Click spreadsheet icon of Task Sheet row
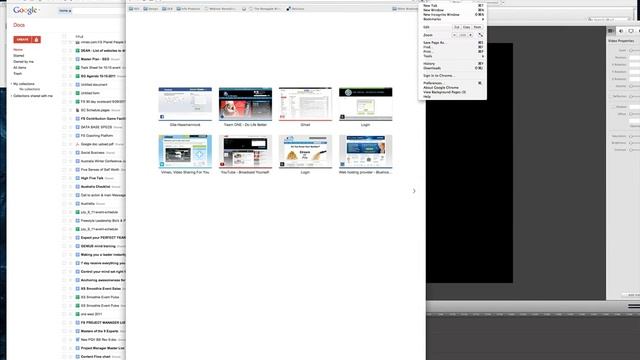The image size is (640, 360). [x=77, y=67]
